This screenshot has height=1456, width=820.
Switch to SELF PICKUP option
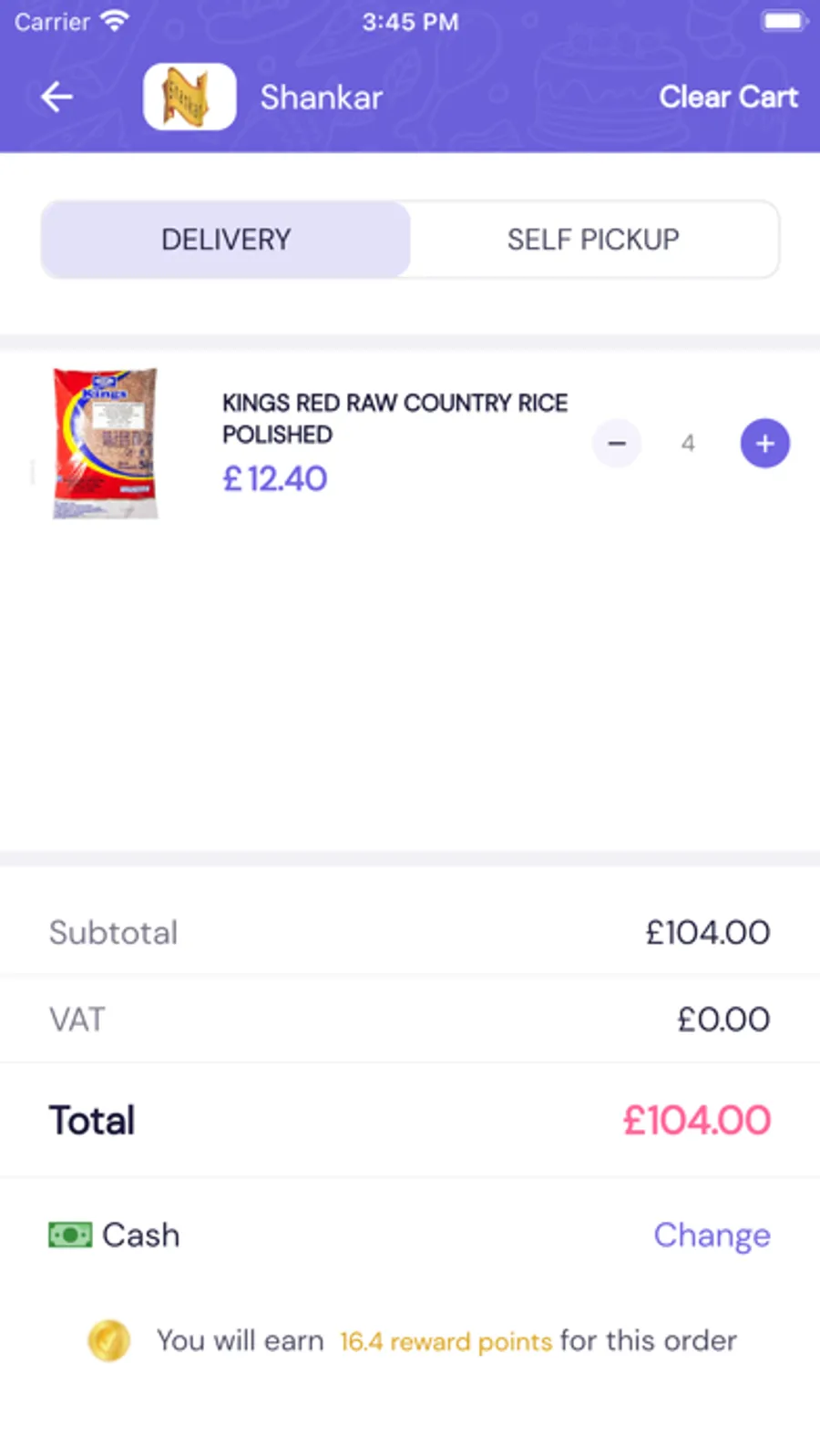pos(593,240)
